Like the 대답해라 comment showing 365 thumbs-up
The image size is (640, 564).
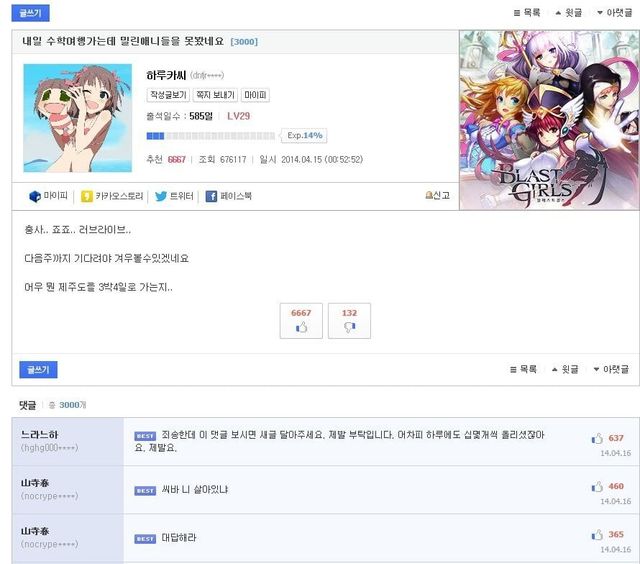coord(597,535)
